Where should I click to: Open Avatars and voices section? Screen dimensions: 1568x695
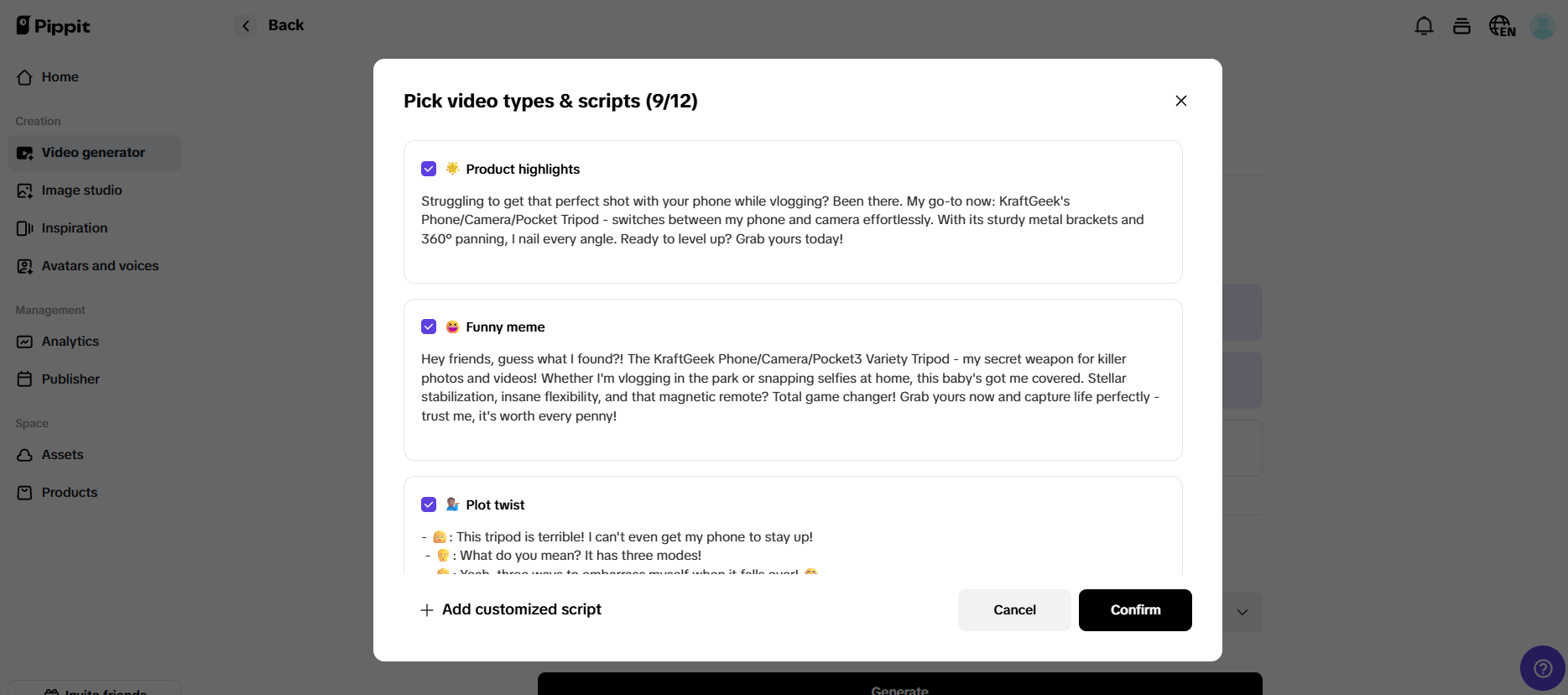tap(100, 266)
